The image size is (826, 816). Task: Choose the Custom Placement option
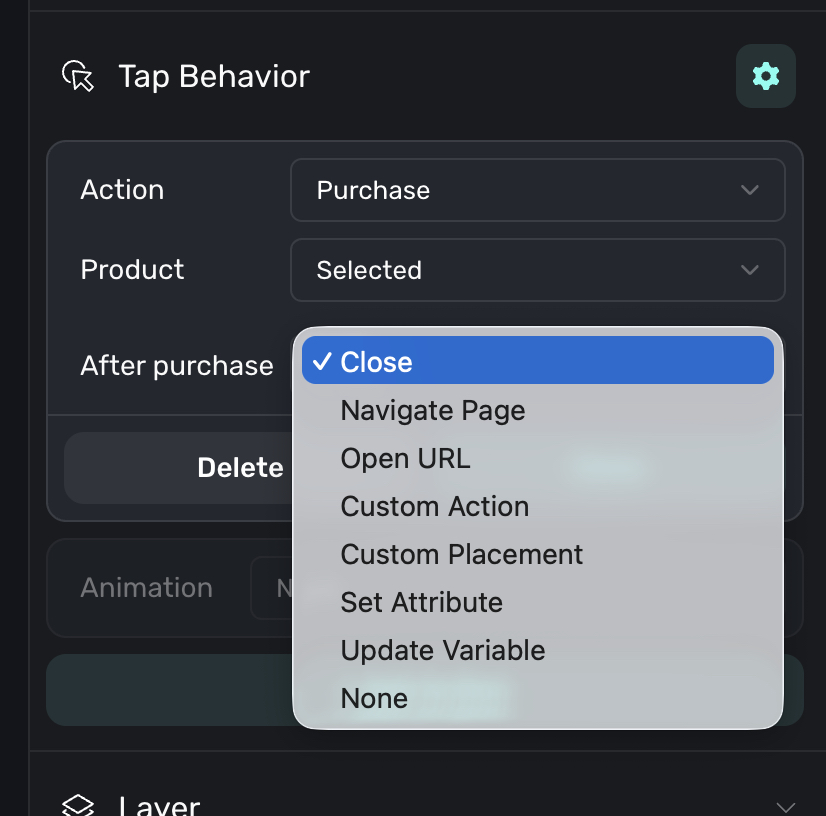click(461, 554)
